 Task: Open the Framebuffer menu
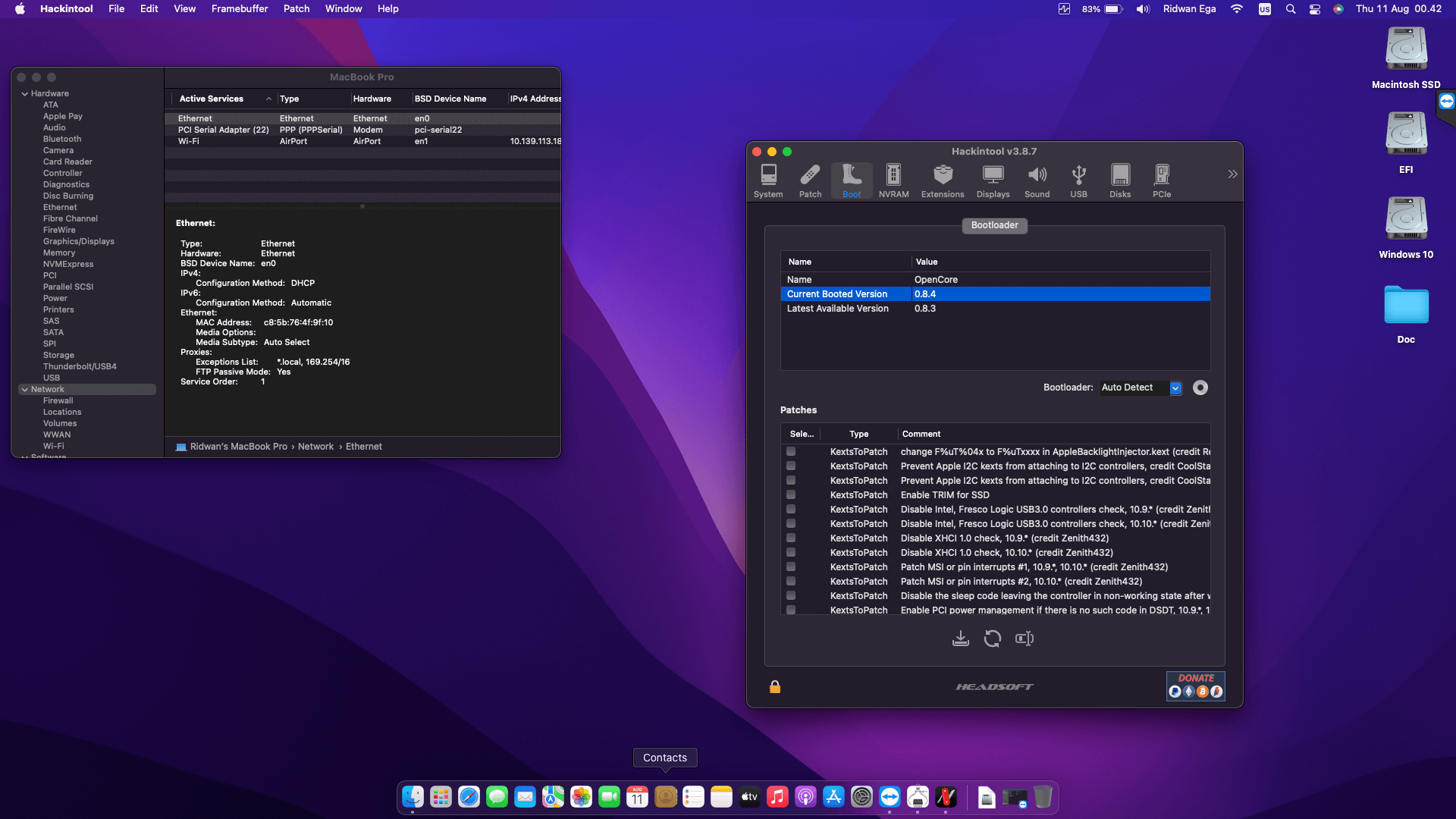[240, 9]
